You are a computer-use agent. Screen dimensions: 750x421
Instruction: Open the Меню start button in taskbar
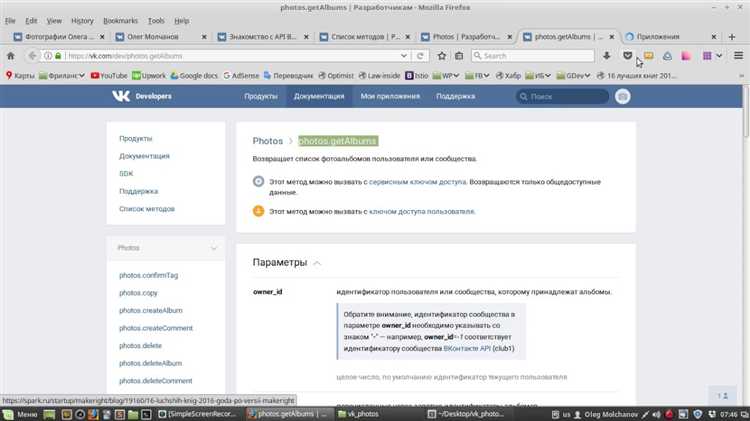click(20, 414)
